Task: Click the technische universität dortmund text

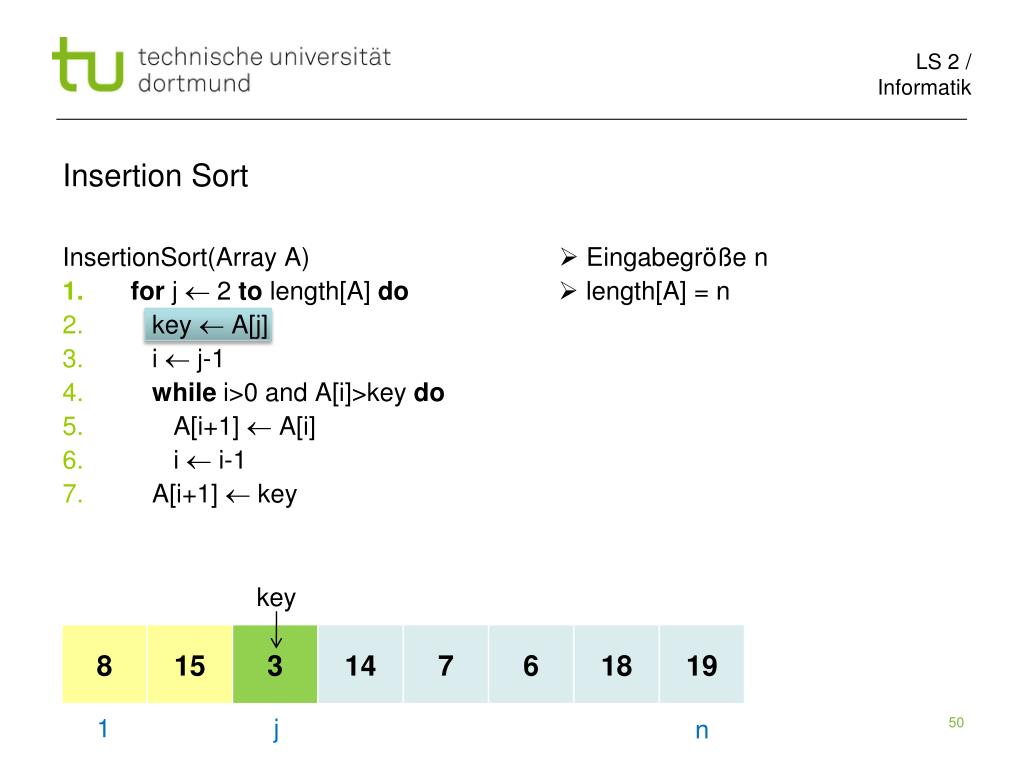Action: [264, 70]
